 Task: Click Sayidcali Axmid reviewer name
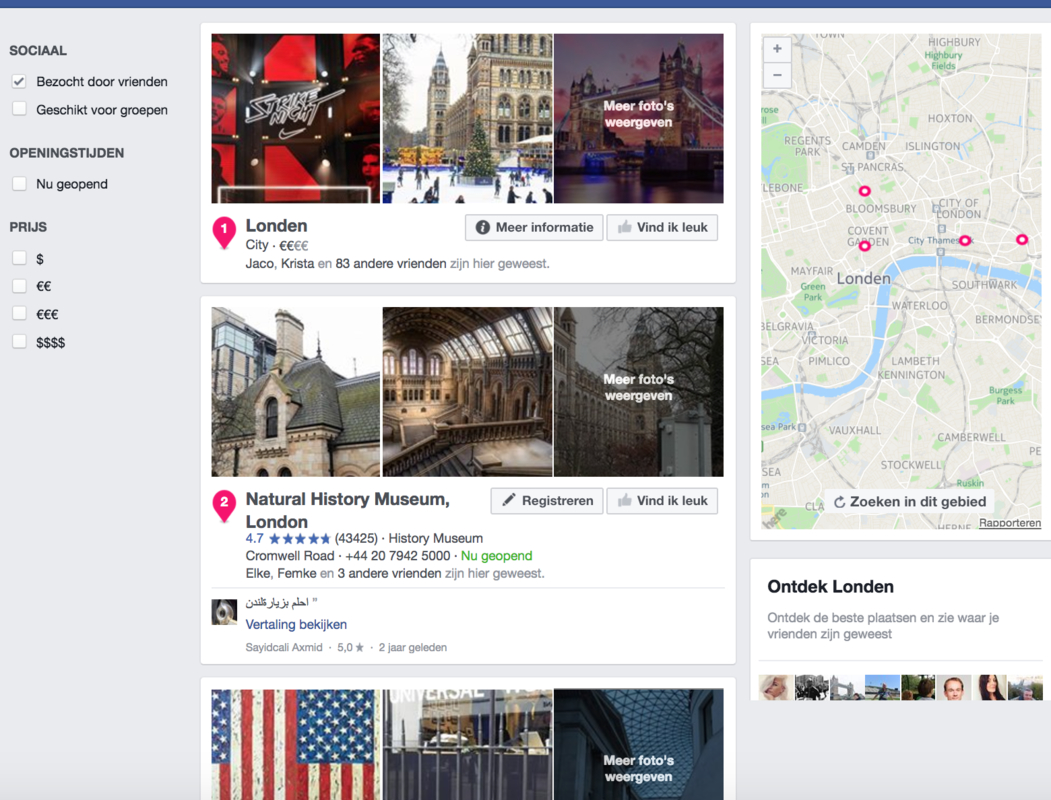click(284, 647)
